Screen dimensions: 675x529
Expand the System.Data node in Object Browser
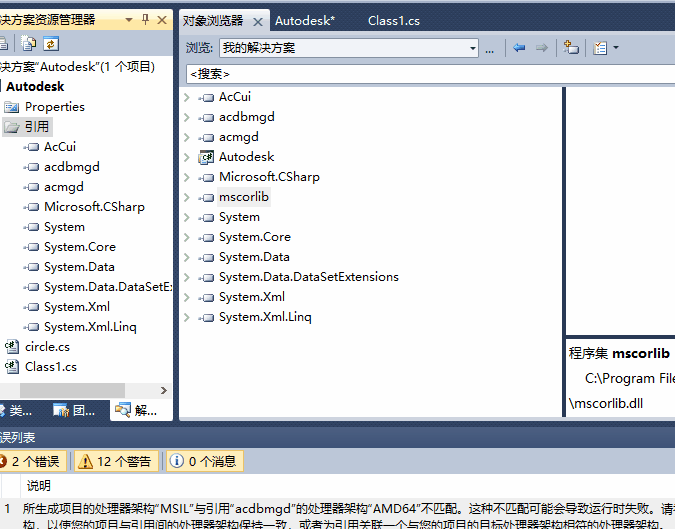point(187,257)
